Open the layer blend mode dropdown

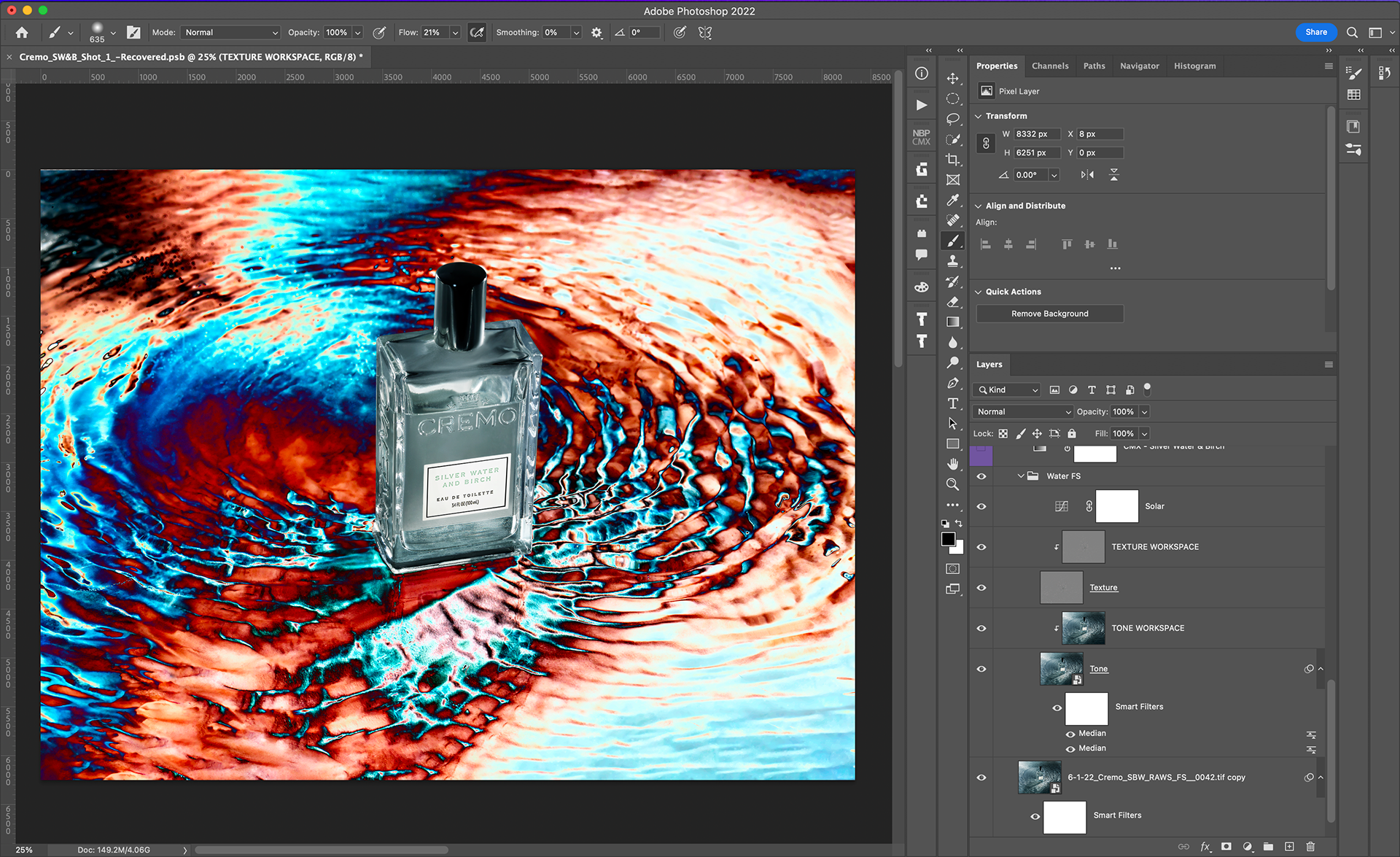pyautogui.click(x=1023, y=412)
